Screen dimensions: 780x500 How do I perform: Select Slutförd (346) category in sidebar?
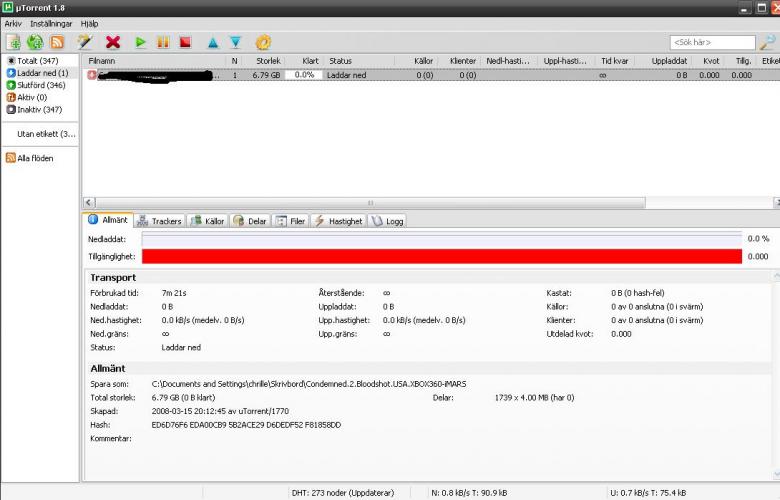click(41, 85)
